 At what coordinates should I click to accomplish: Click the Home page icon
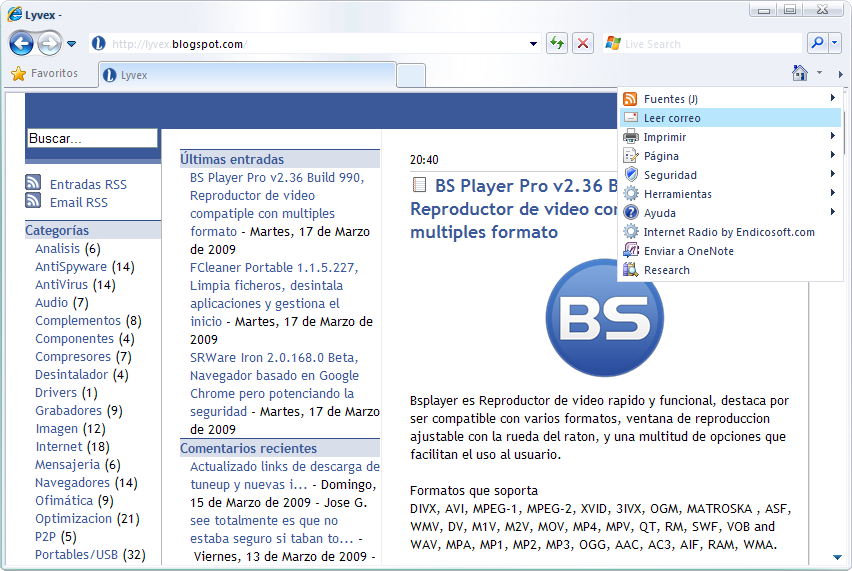point(799,73)
